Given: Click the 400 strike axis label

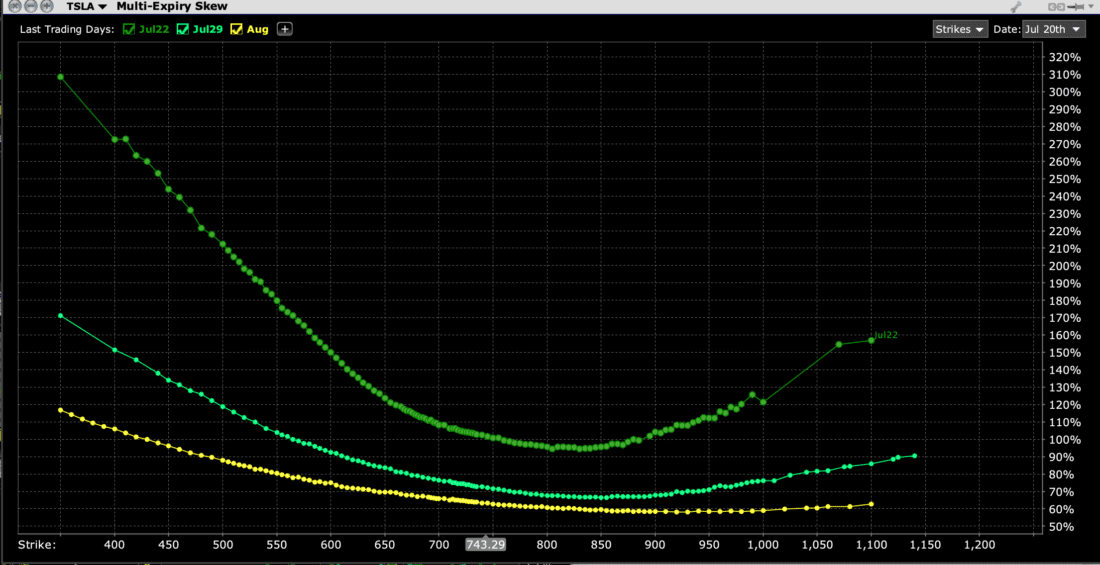Looking at the screenshot, I should 114,545.
